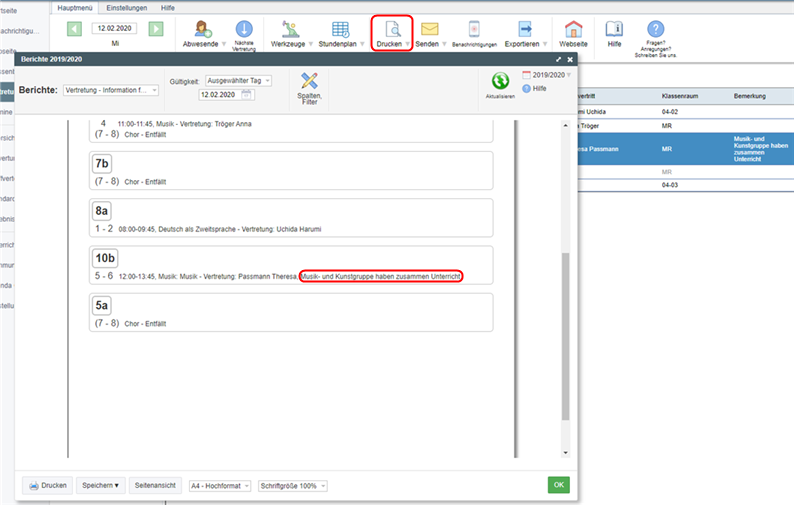Click the Exportieren icon
Viewport: 794px width, 505px height.
tap(524, 30)
